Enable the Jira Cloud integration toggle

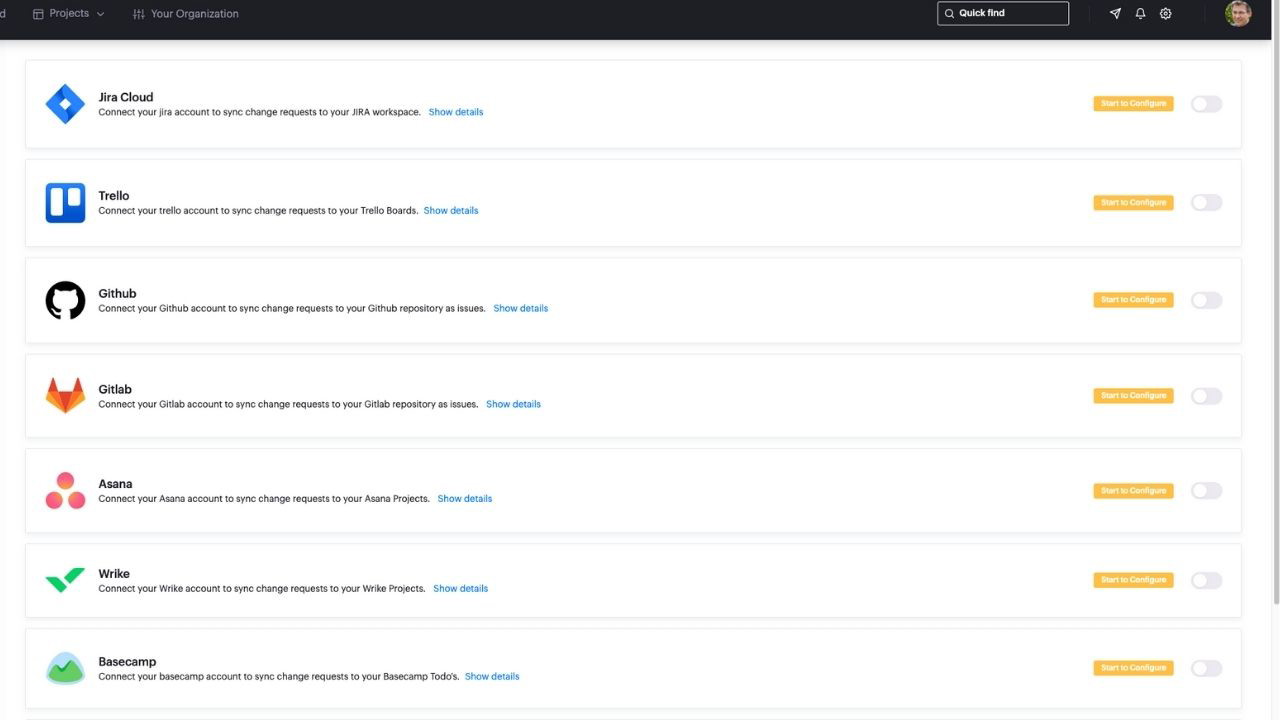1206,104
